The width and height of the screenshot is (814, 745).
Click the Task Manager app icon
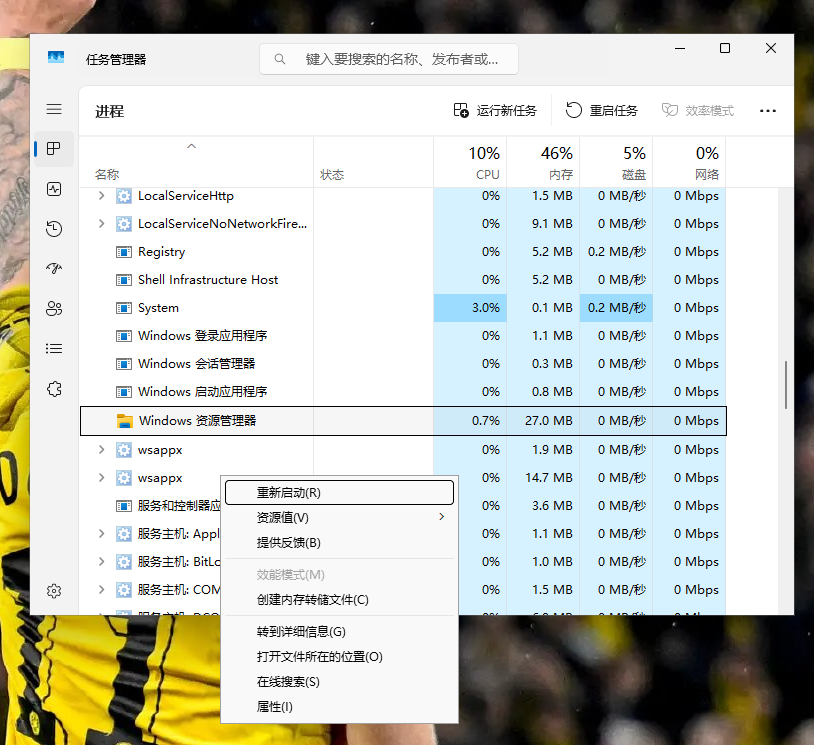tap(56, 58)
